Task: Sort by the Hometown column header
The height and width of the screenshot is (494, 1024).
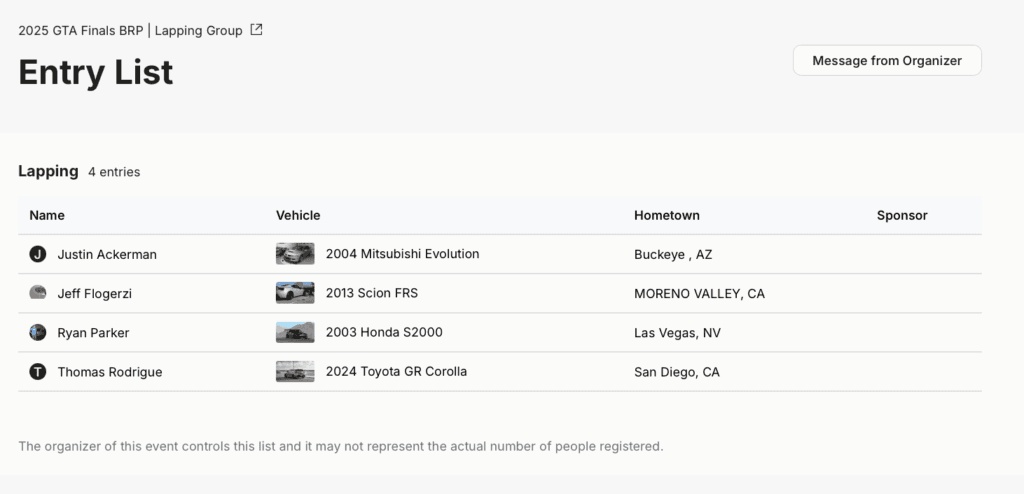Action: [x=666, y=215]
